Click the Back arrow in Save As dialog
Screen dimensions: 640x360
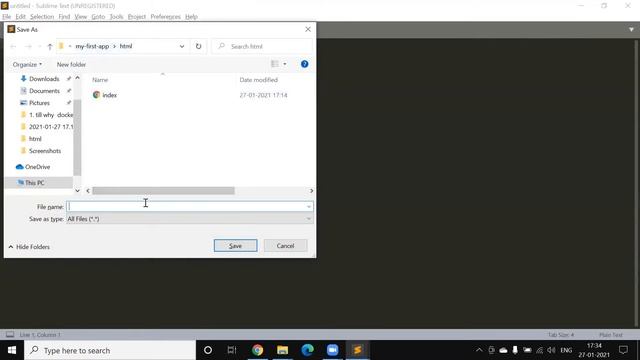pos(13,47)
